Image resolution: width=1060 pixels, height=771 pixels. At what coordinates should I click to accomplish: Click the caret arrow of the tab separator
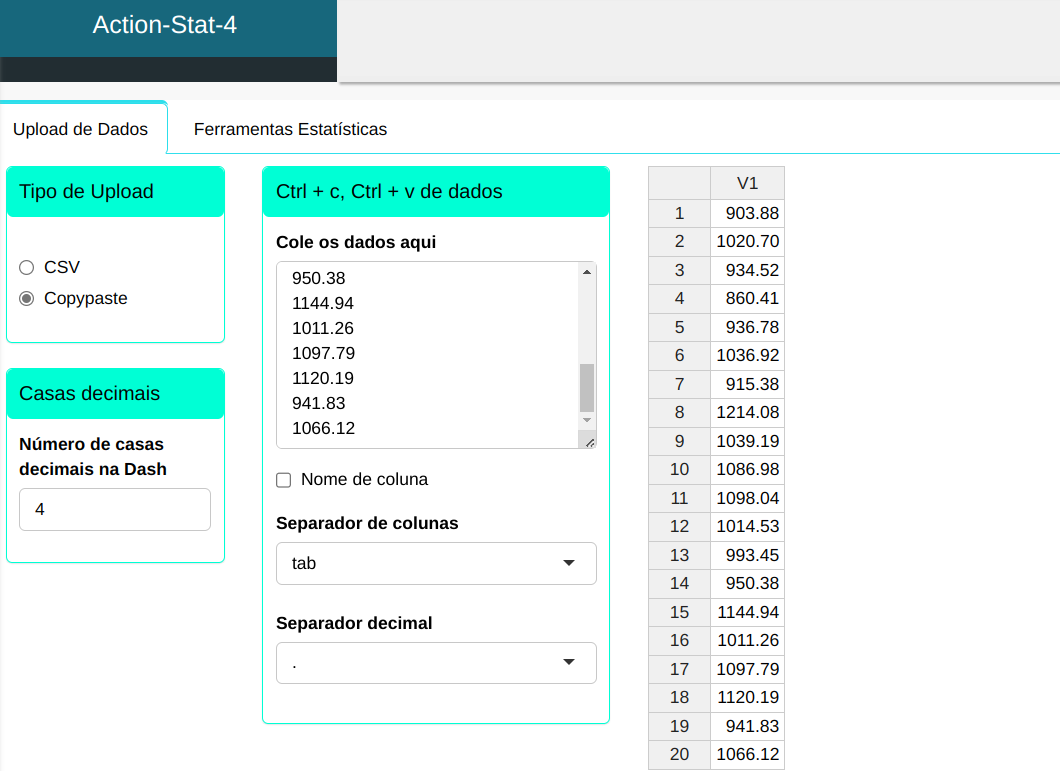(x=569, y=563)
